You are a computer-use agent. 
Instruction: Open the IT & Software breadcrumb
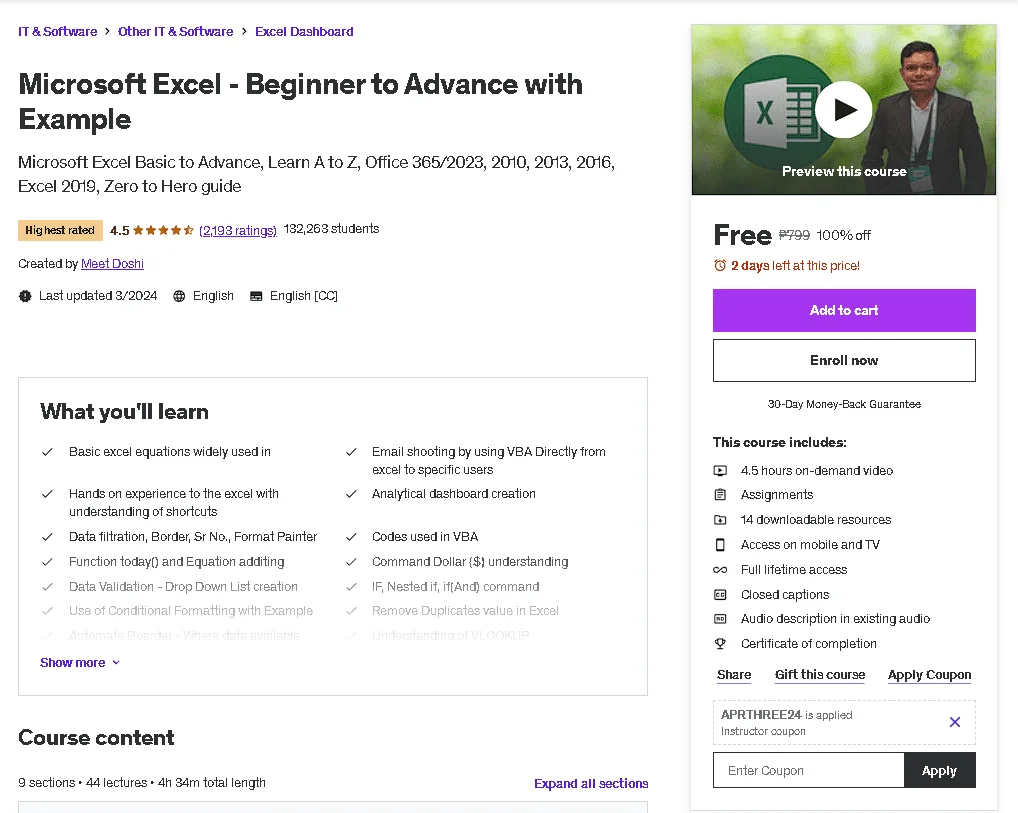point(57,31)
